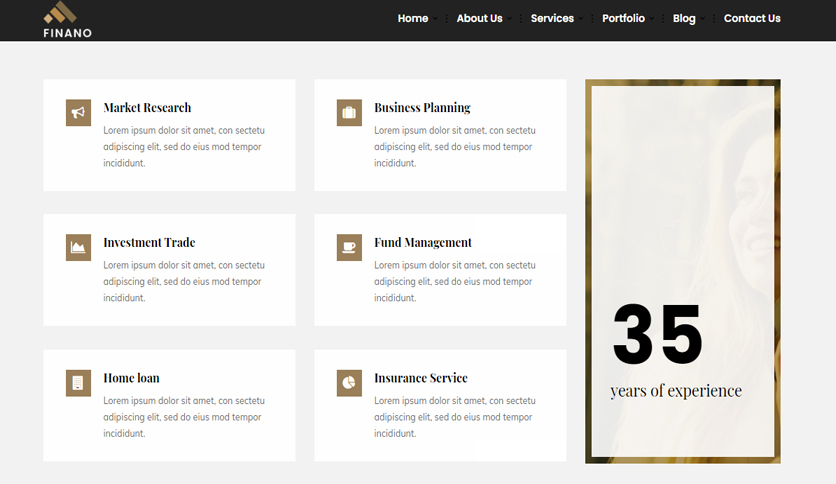Viewport: 836px width, 484px height.
Task: Click the description text under Market Research
Action: pos(184,147)
